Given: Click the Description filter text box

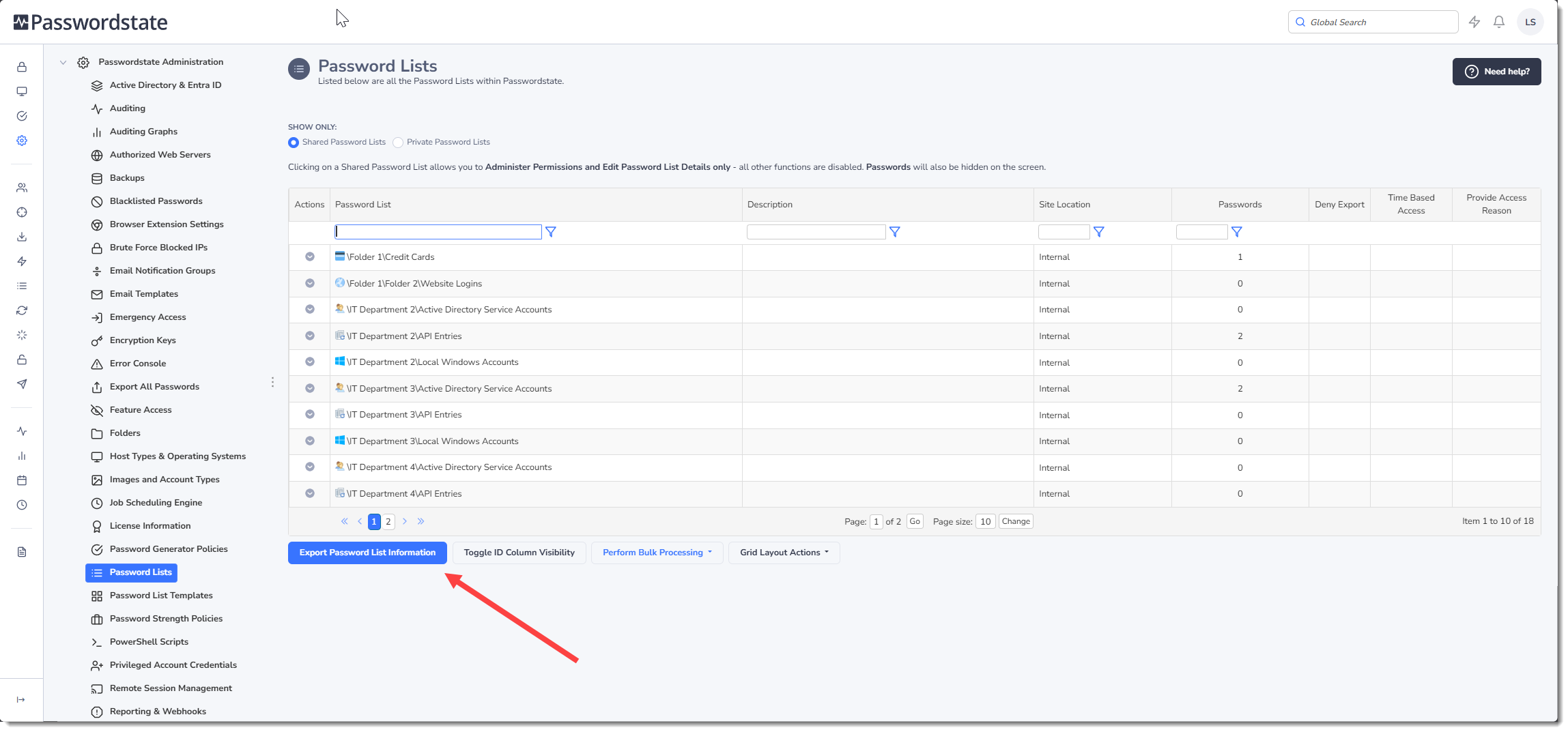Looking at the screenshot, I should tap(816, 232).
